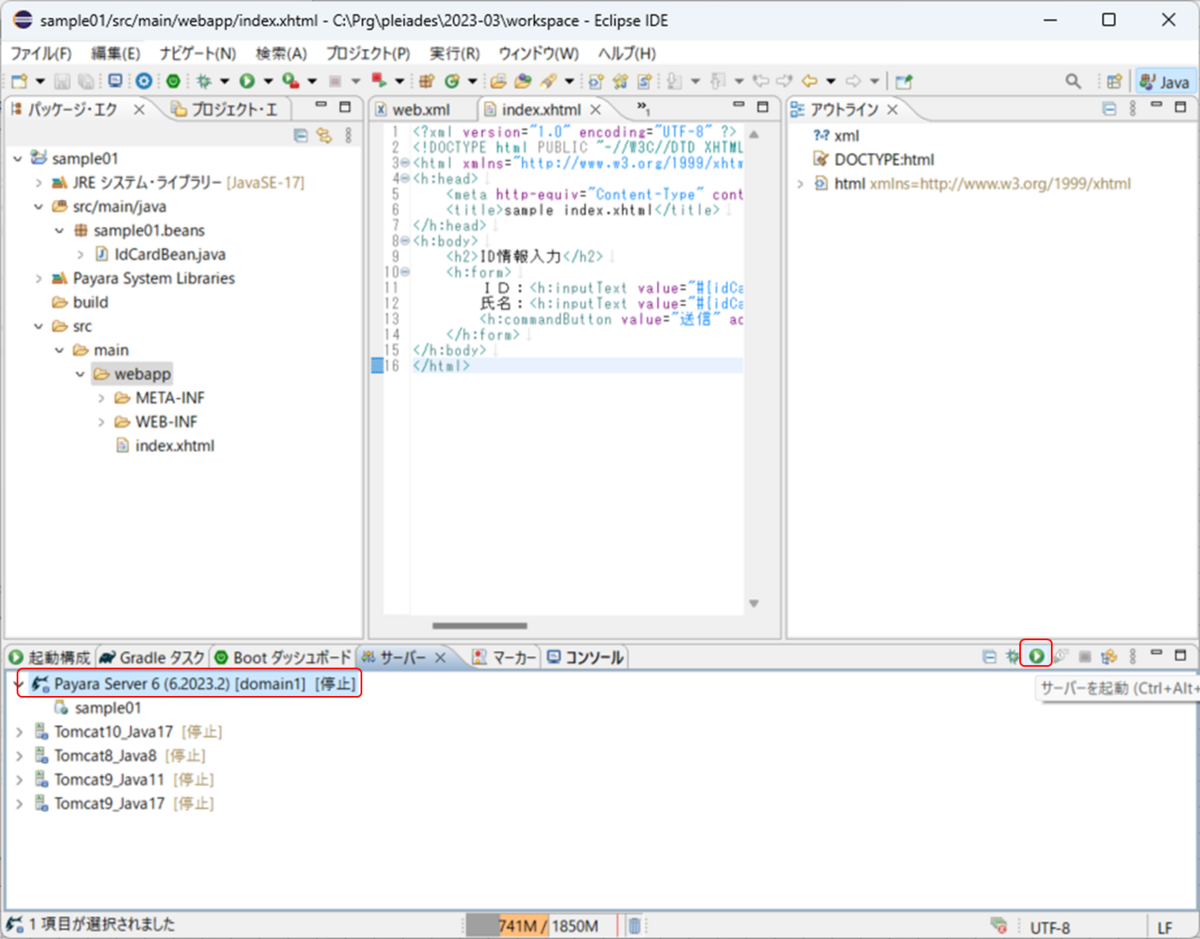Select DOCTYPE:html in Outline
This screenshot has height=939, width=1200.
[874, 160]
